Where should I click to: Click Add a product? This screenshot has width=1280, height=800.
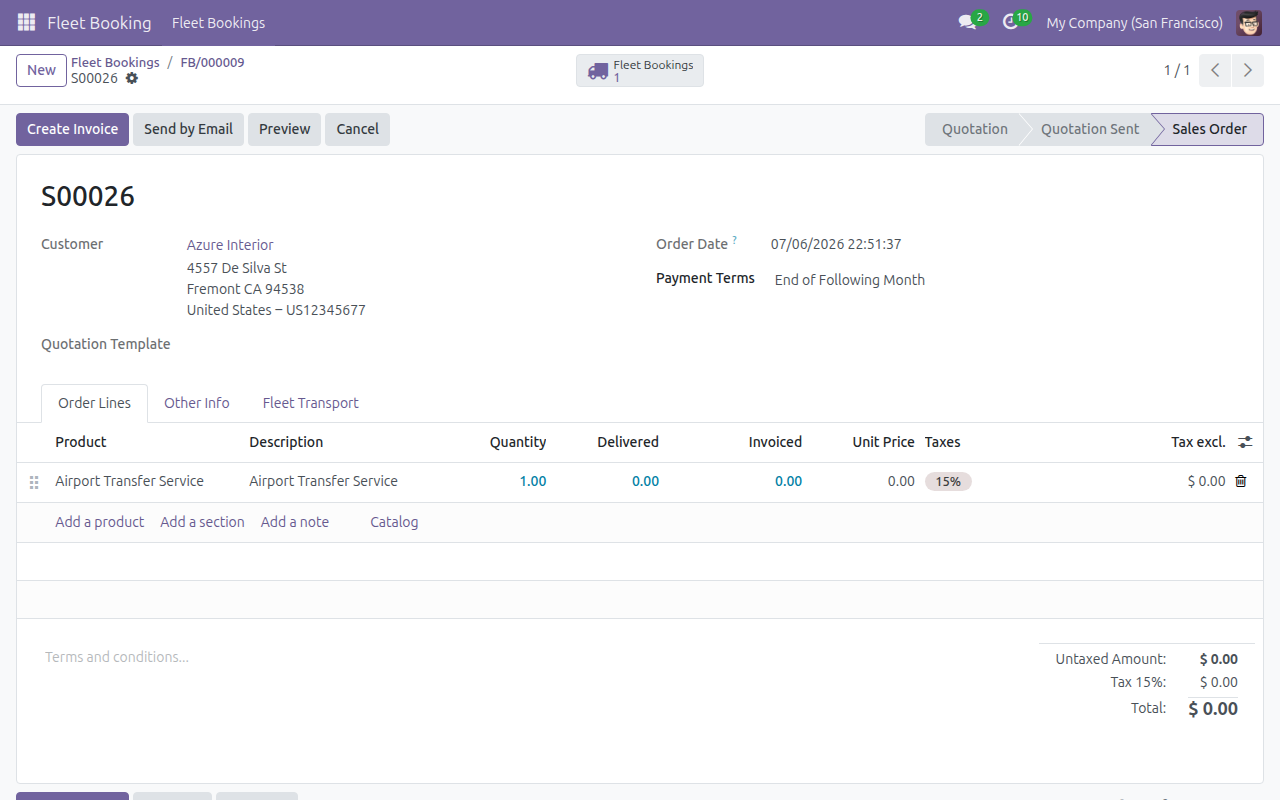[99, 522]
